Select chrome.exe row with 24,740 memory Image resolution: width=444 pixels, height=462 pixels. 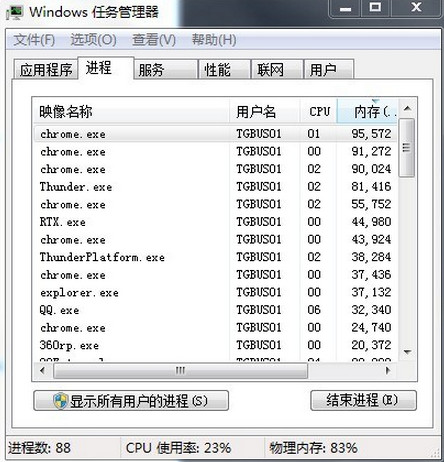tap(216, 328)
